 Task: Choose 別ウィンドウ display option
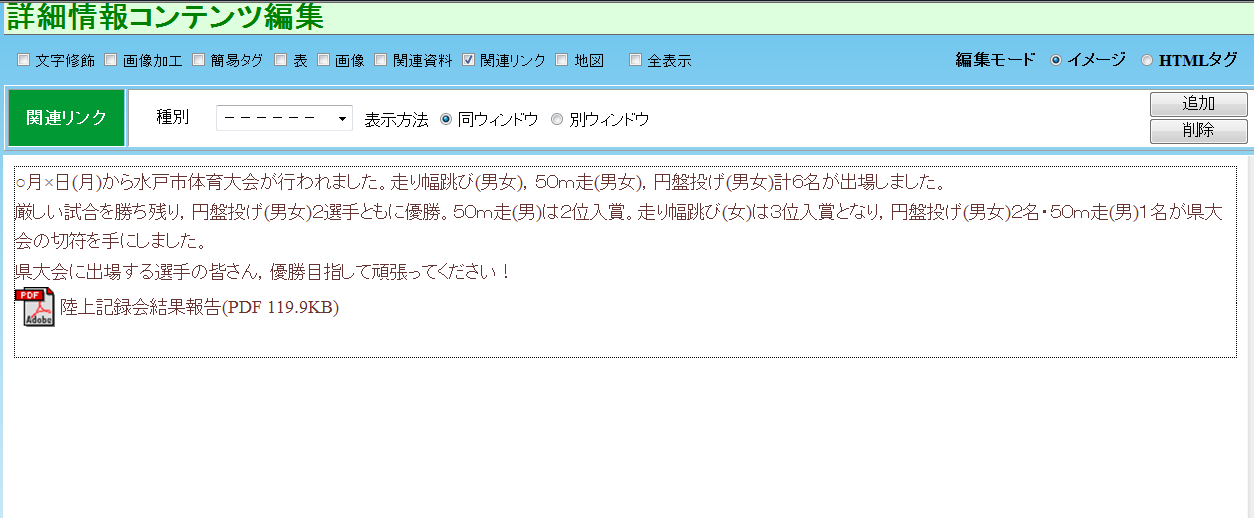[x=557, y=119]
